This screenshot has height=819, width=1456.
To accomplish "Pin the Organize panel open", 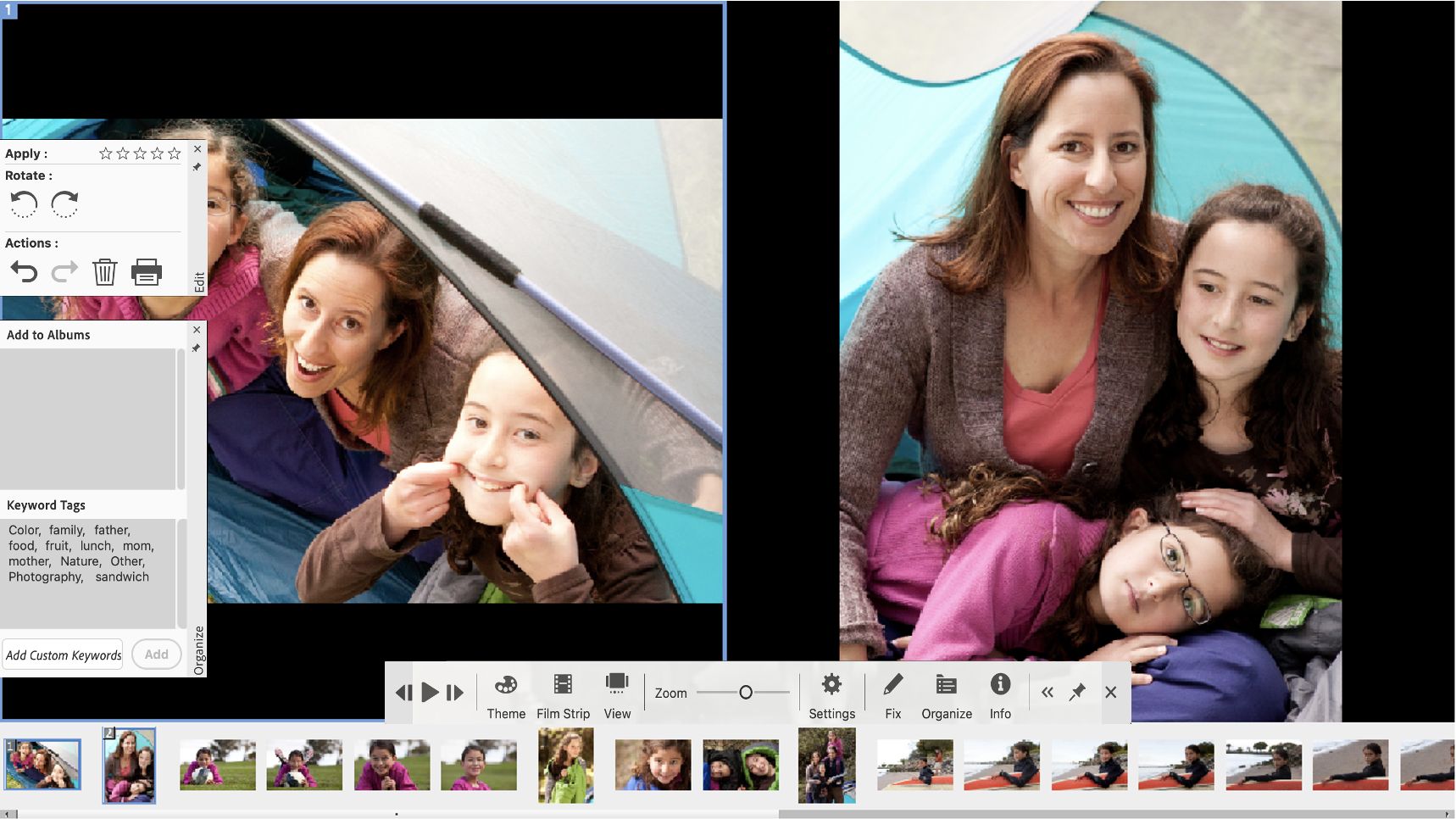I will 196,348.
